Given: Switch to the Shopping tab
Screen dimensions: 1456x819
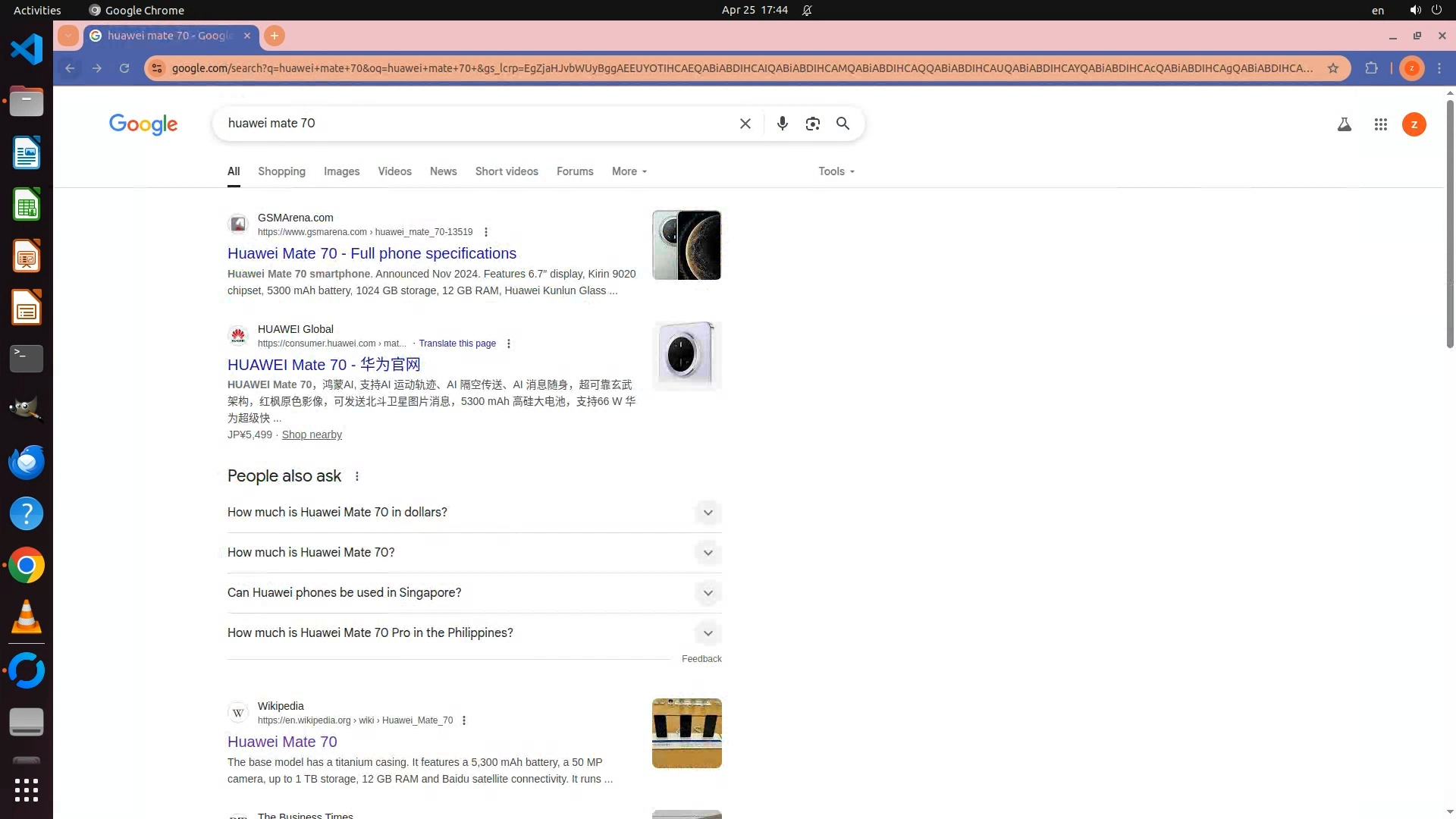Looking at the screenshot, I should [x=281, y=171].
